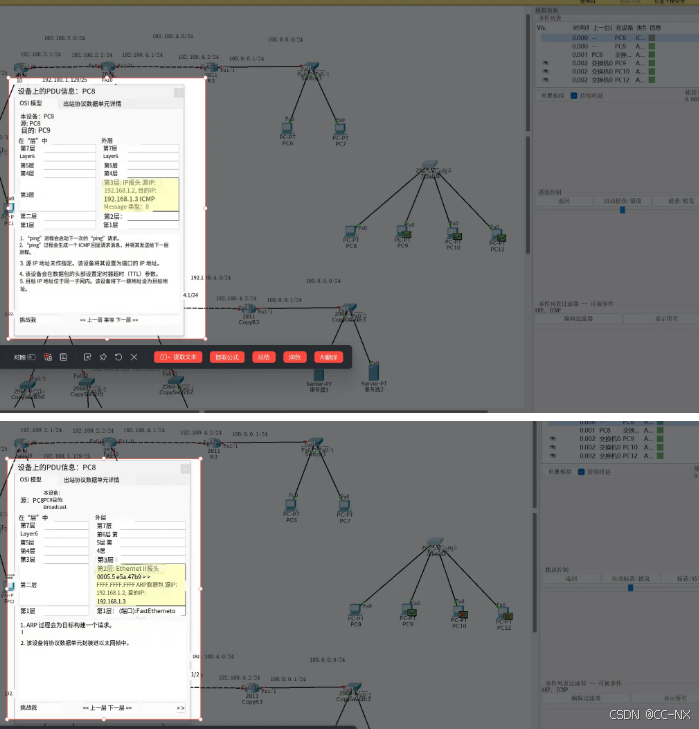The width and height of the screenshot is (699, 729).
Task: Select PC8 device in upper topology
Action: [351, 232]
